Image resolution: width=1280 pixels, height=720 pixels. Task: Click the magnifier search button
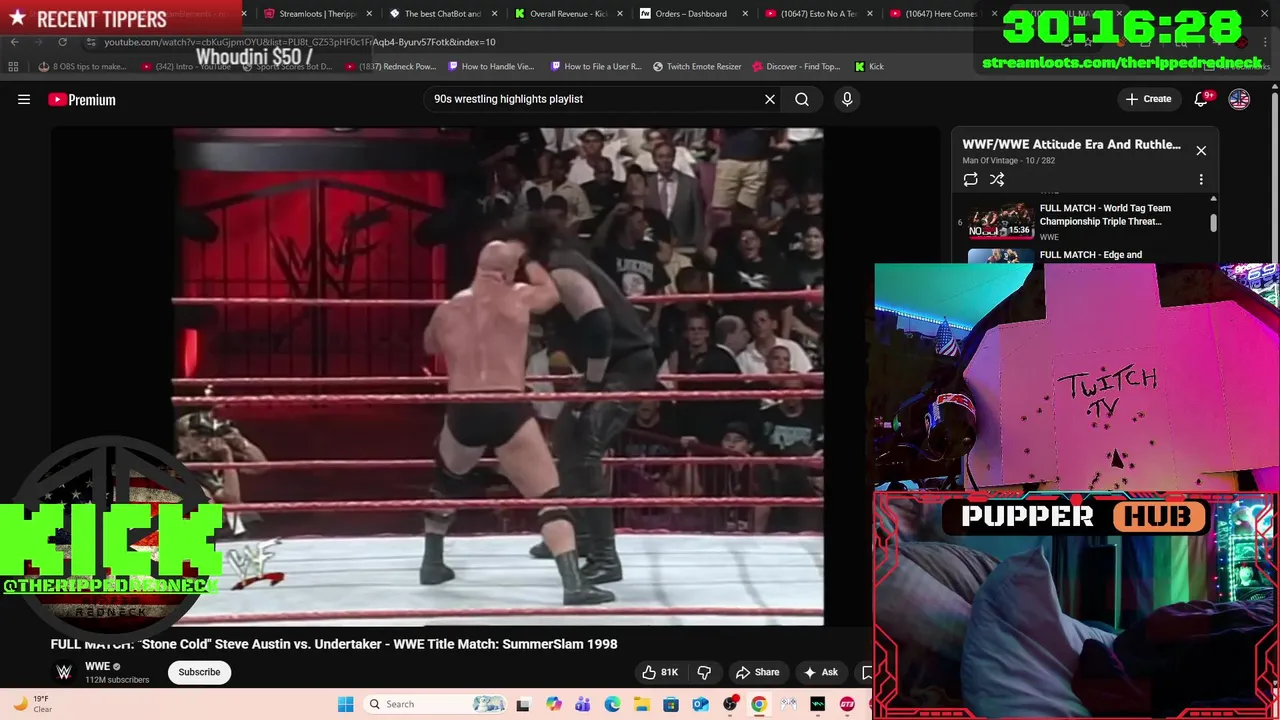pyautogui.click(x=802, y=99)
